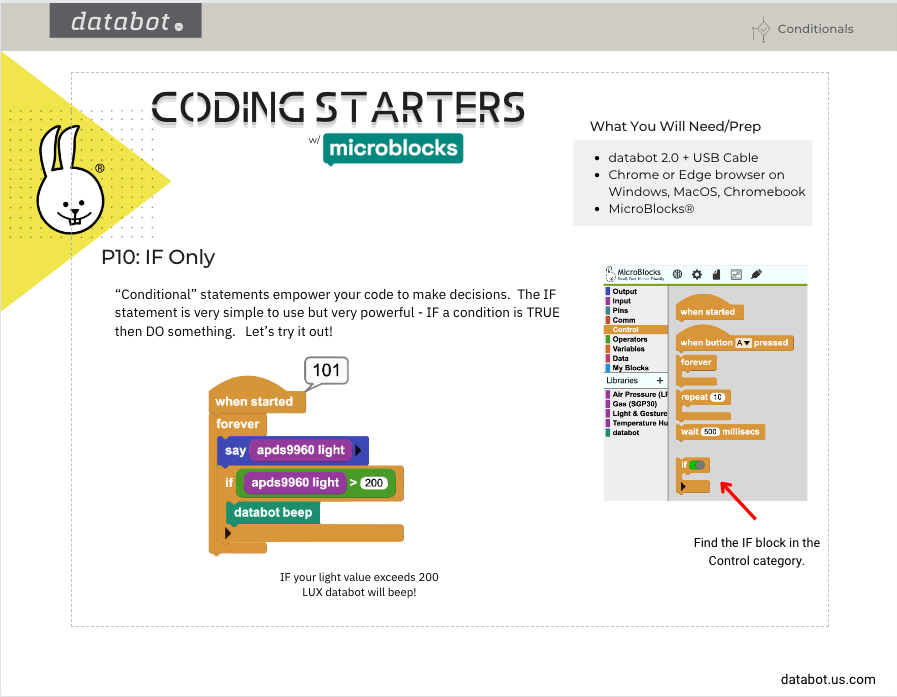
Task: Click the Conditionals flowchart icon in the header
Action: click(x=761, y=29)
